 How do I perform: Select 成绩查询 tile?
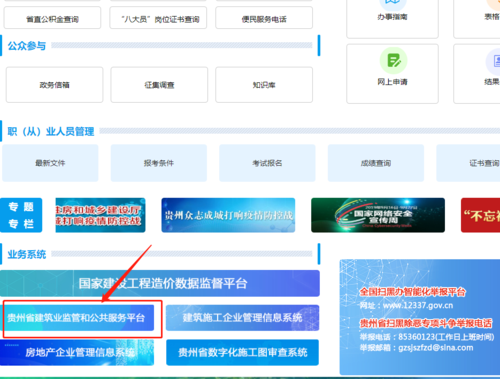(x=376, y=163)
